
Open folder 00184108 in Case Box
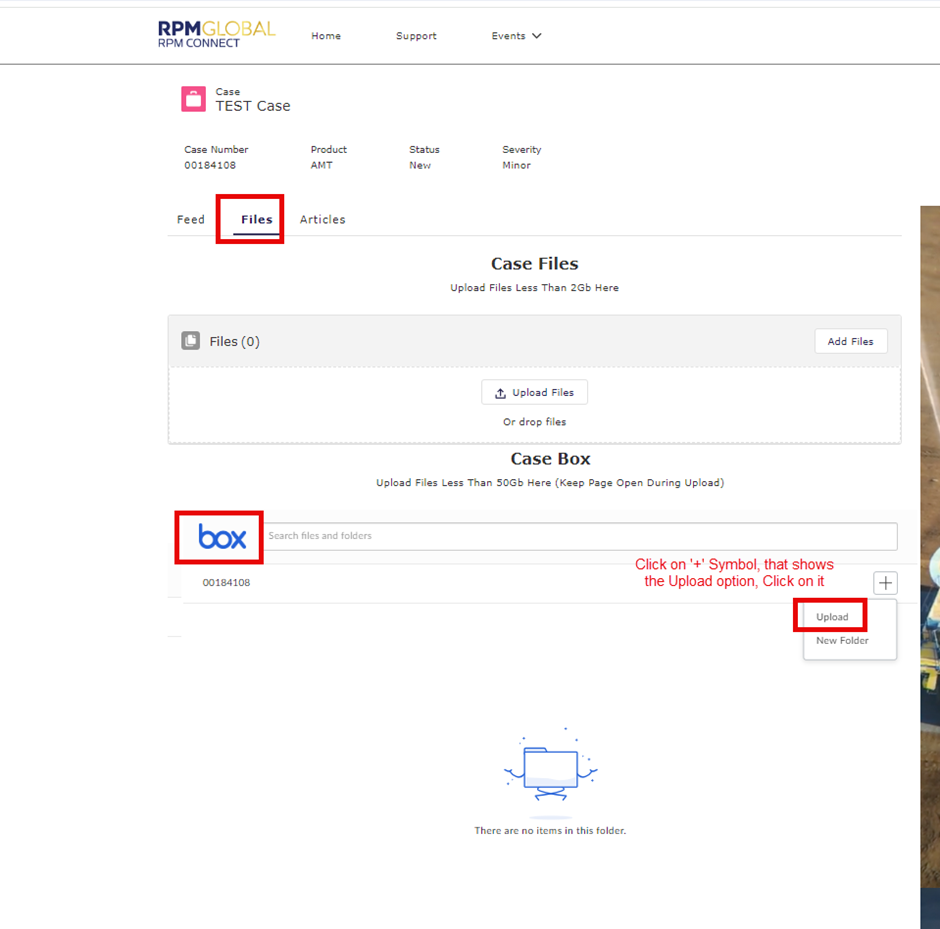pos(226,582)
